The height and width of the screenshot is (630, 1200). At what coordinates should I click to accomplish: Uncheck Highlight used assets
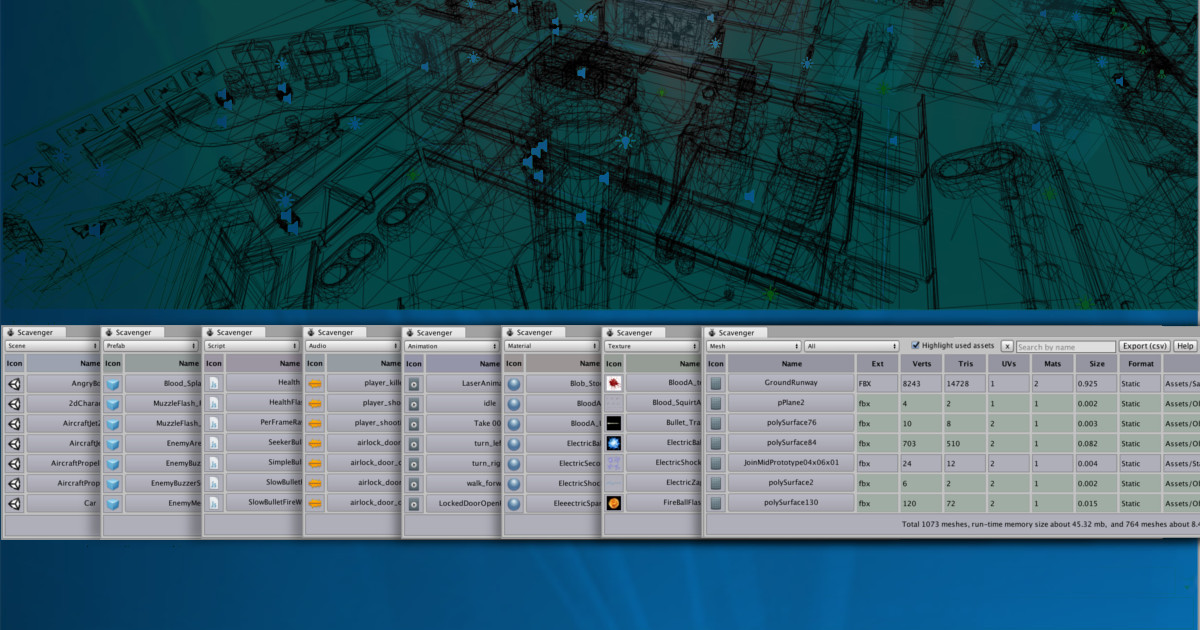coord(916,346)
